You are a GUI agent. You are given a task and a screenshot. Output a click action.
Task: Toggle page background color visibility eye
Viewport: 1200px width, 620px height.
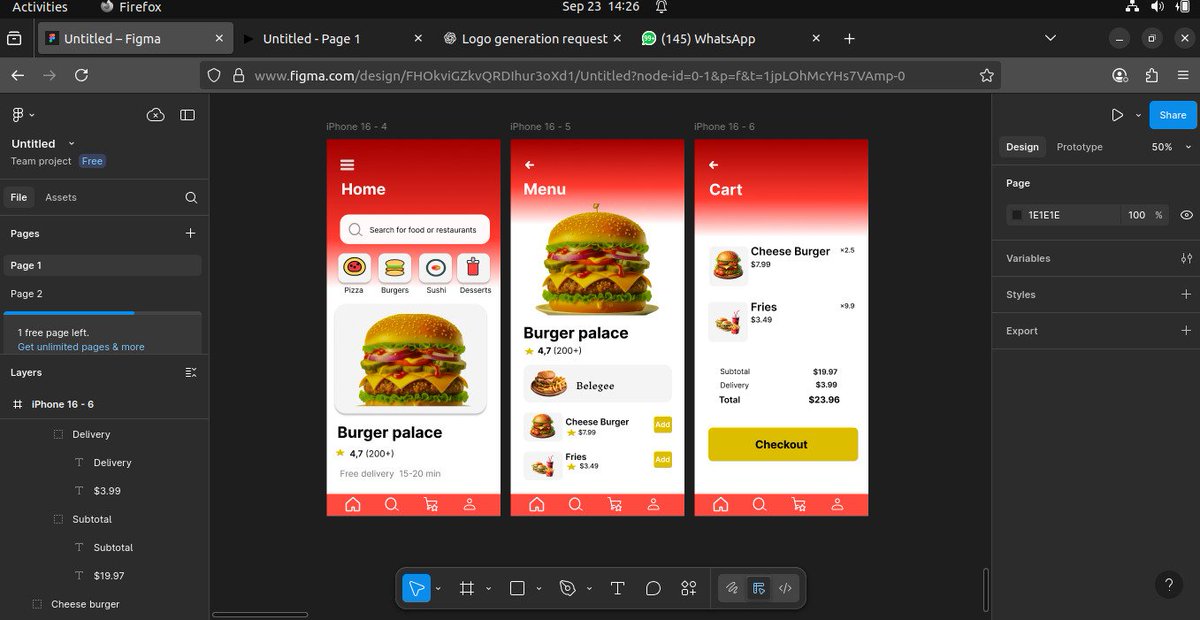1186,215
